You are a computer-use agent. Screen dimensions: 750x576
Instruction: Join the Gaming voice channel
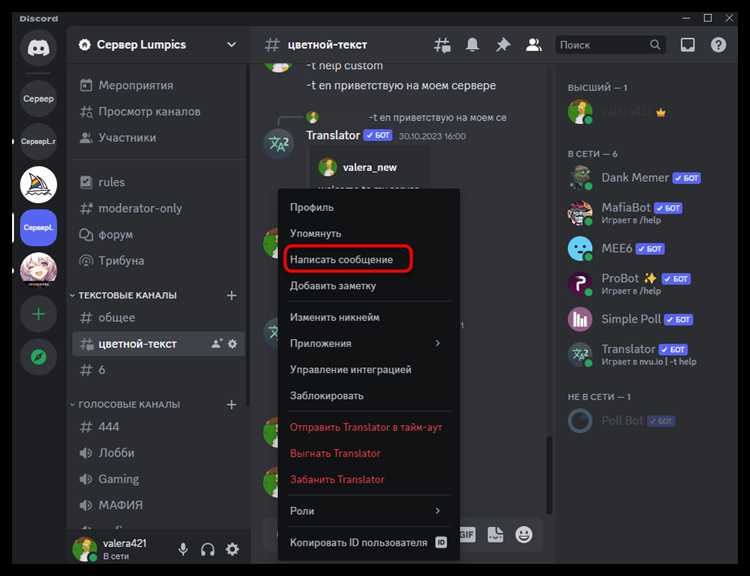click(x=158, y=479)
